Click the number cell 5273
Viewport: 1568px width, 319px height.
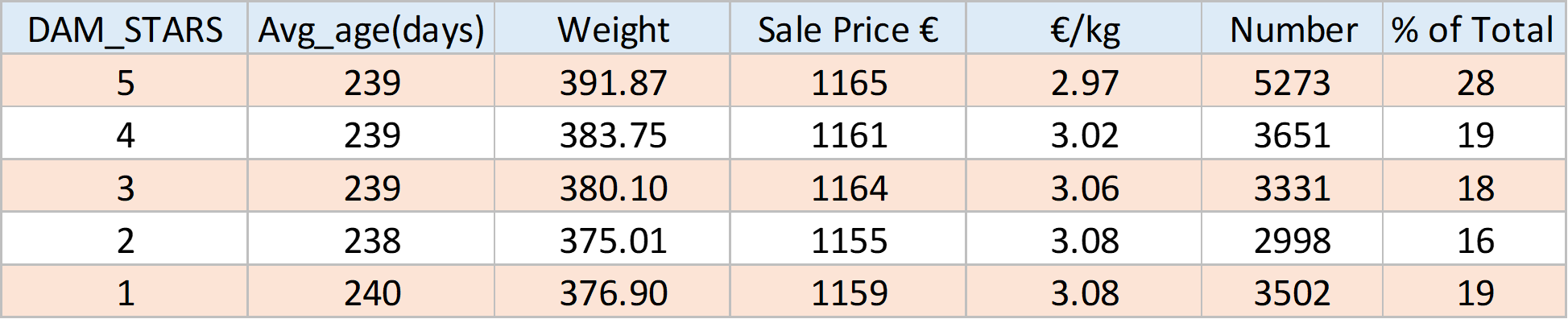tap(1293, 81)
